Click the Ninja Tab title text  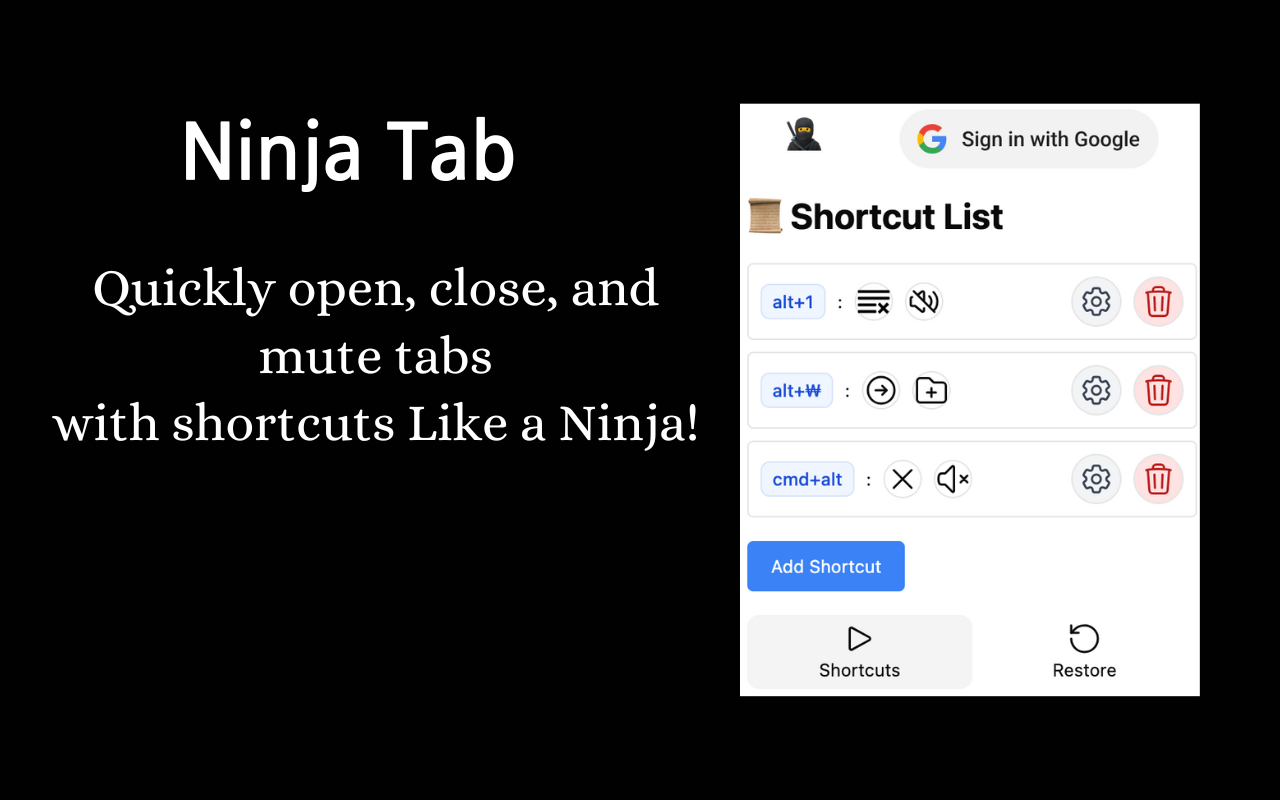pos(348,152)
